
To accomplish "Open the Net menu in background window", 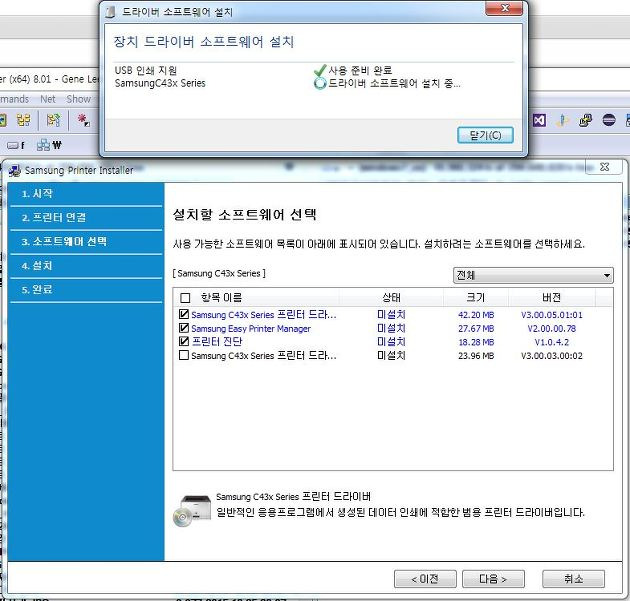I will pos(48,99).
